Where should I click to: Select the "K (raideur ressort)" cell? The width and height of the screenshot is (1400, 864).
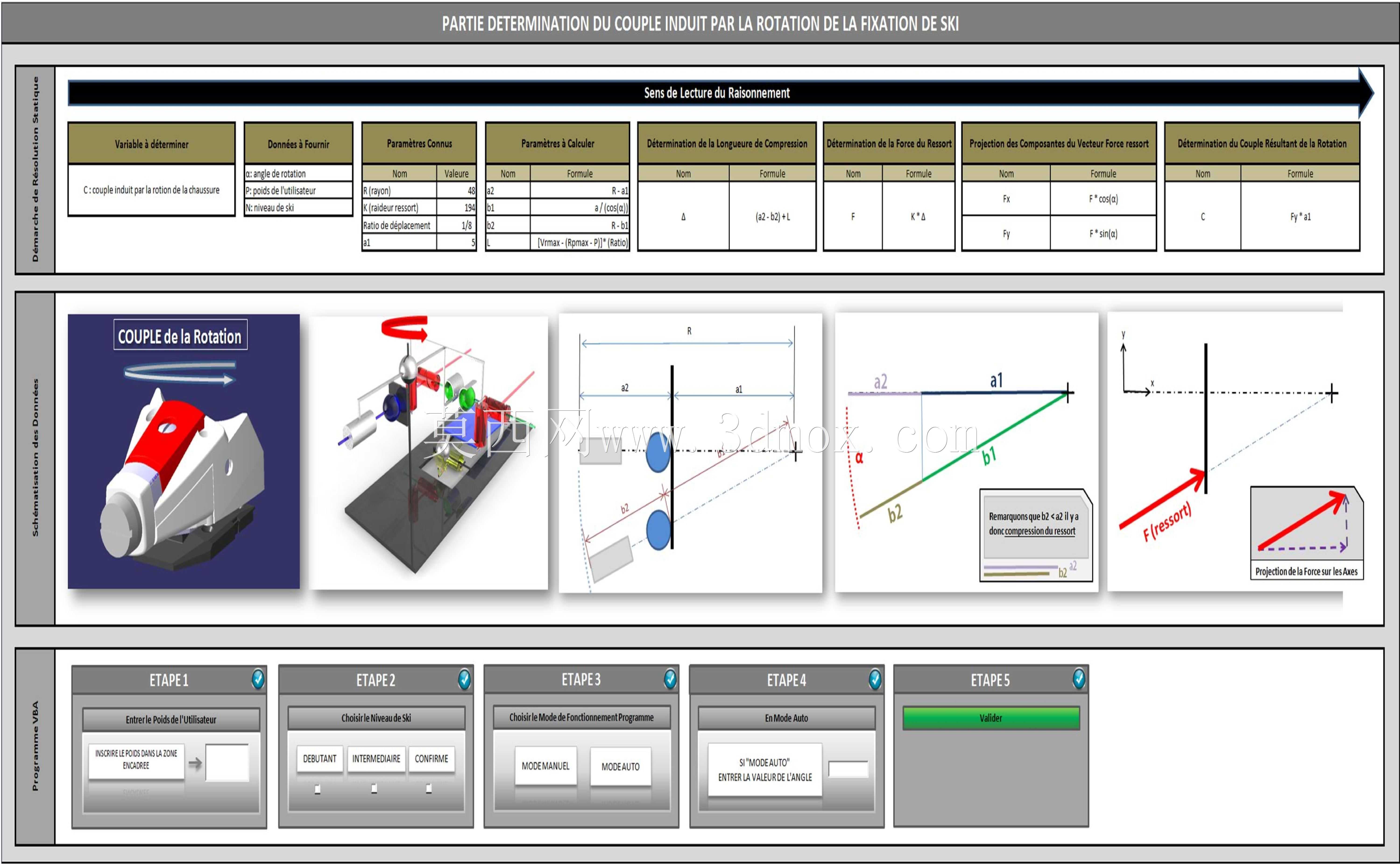pos(399,207)
